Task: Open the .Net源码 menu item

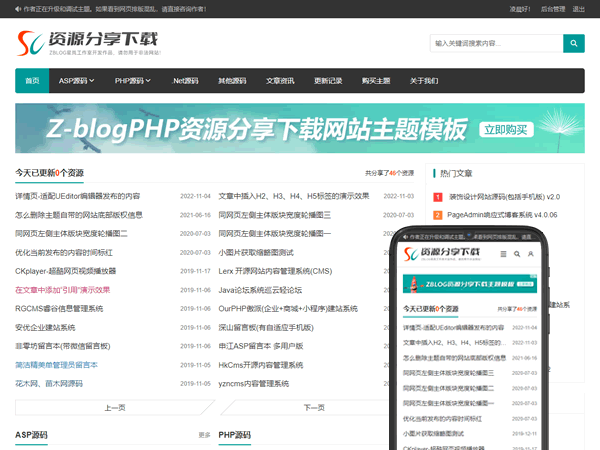Action: (x=185, y=81)
